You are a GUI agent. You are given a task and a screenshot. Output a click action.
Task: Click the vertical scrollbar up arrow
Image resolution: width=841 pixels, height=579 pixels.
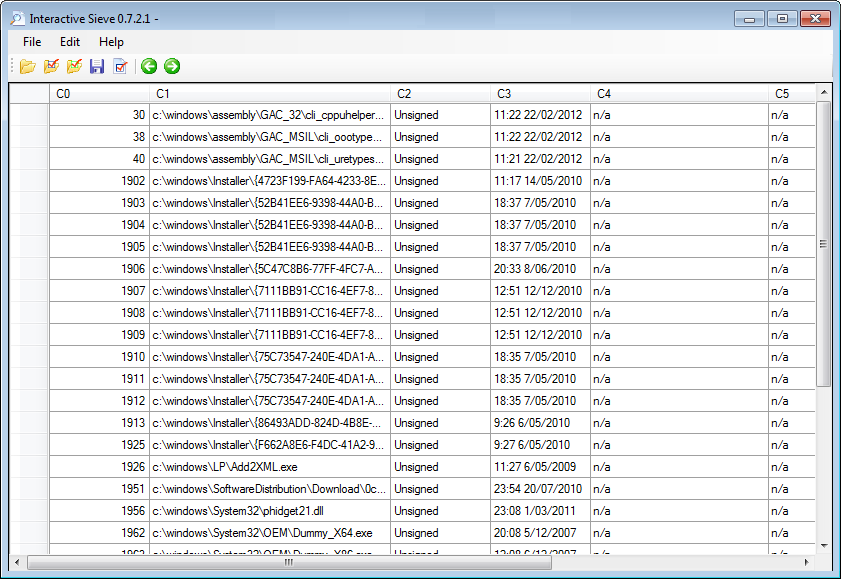click(x=824, y=93)
